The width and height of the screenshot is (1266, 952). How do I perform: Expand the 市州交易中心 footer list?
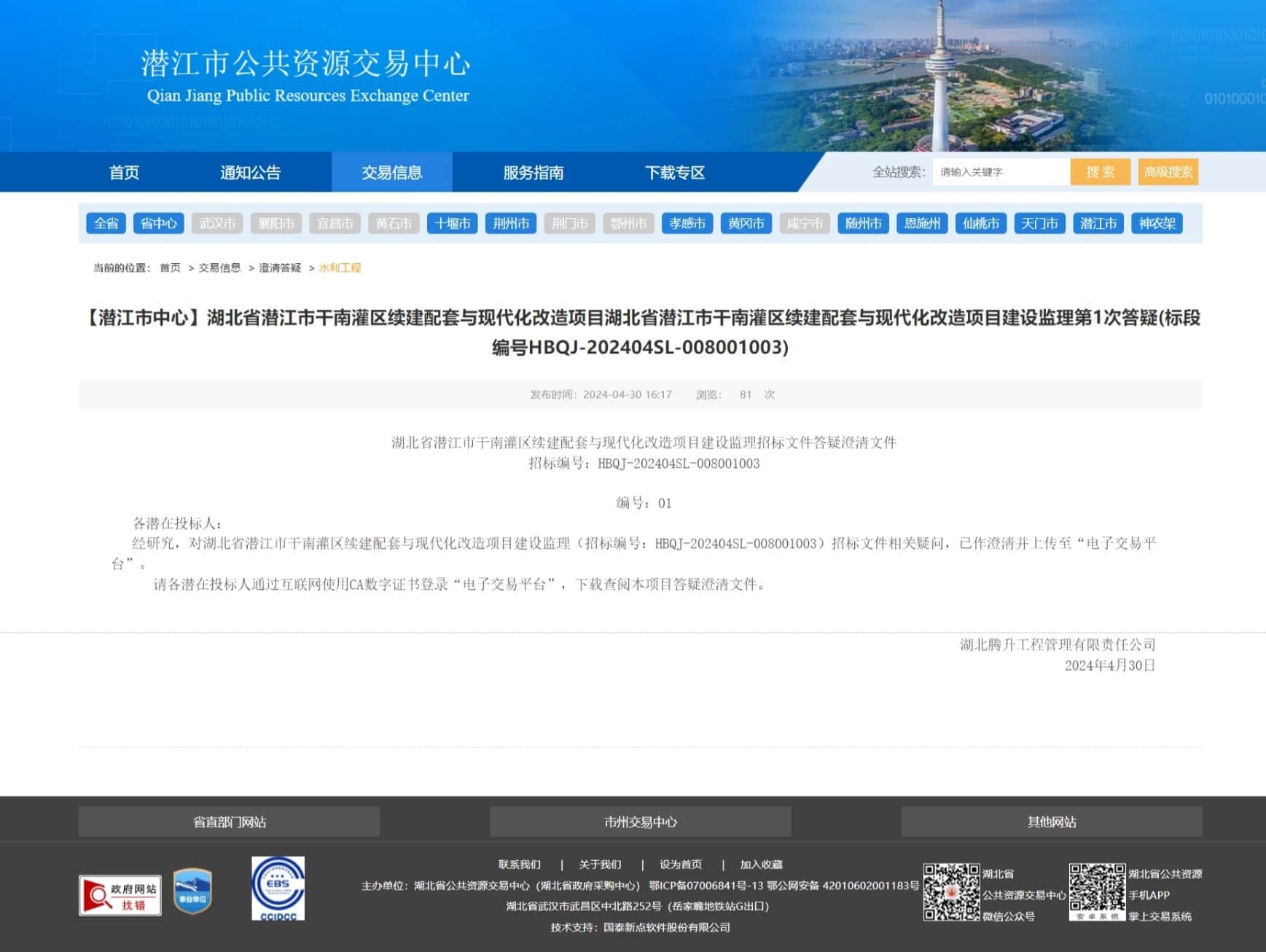(x=640, y=822)
